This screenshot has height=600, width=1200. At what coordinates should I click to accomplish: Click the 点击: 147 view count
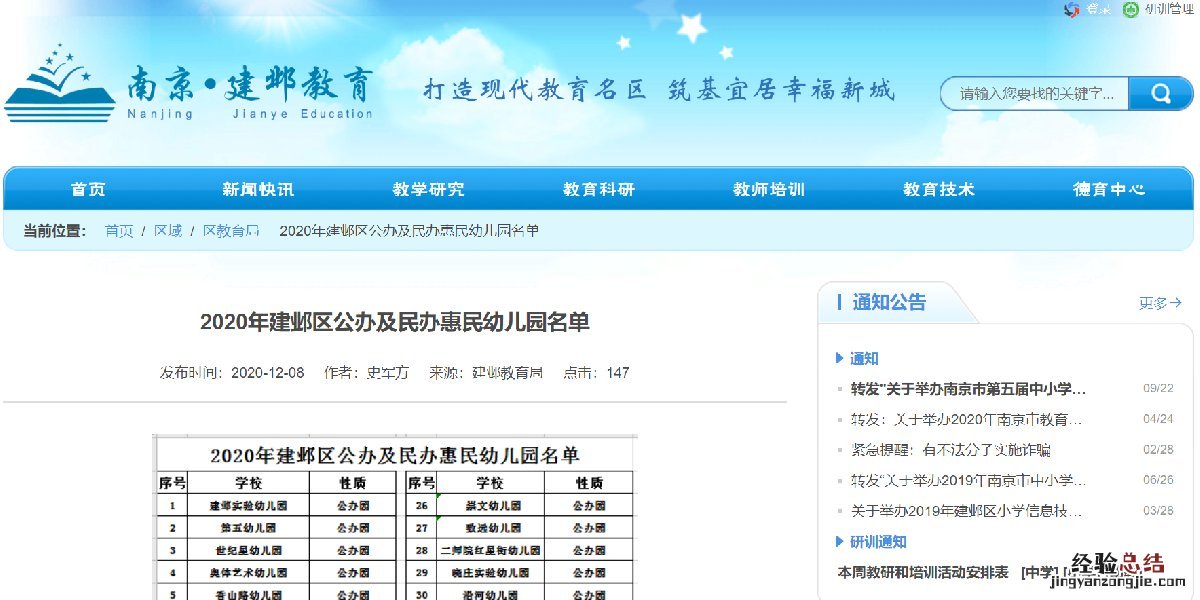coord(597,373)
